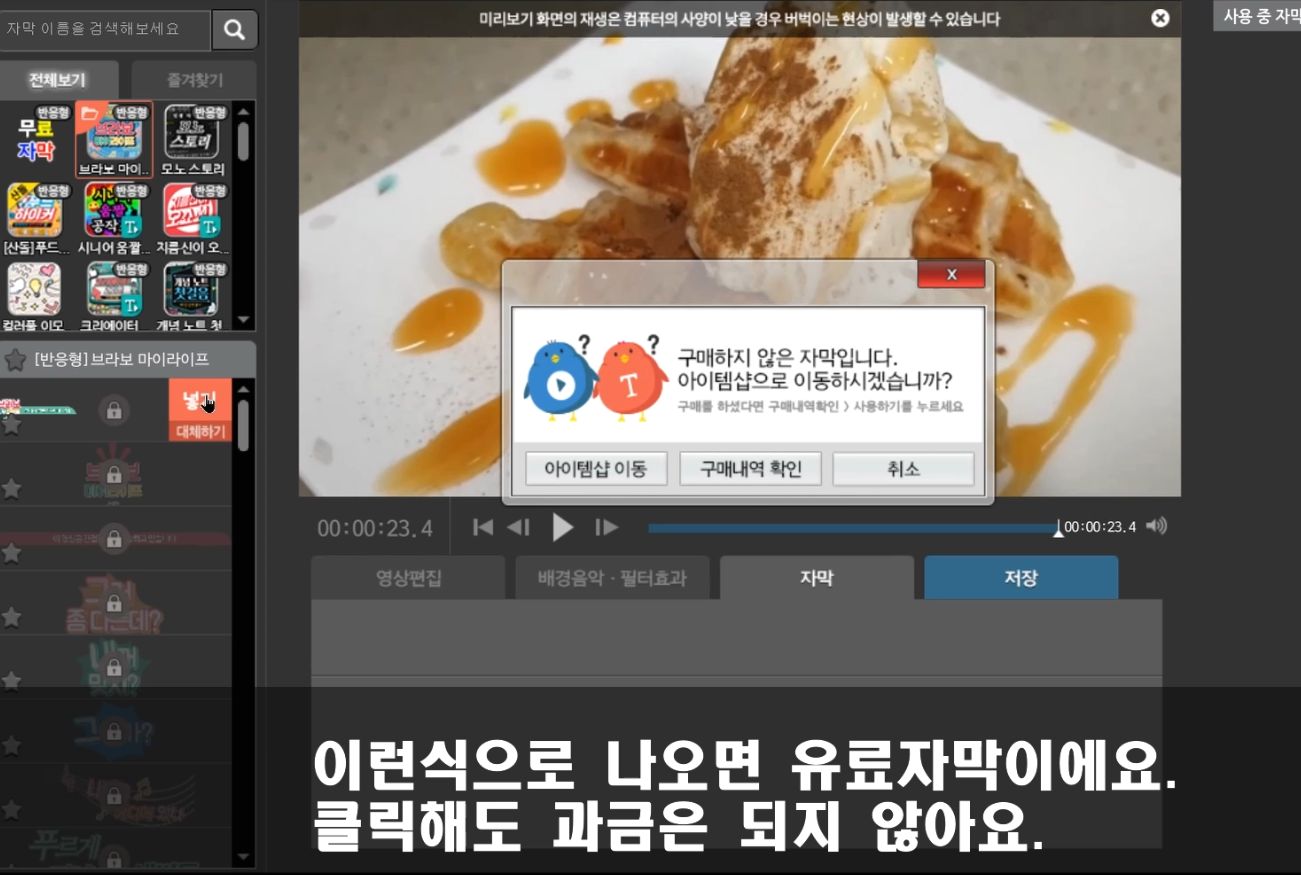Click 취소 to cancel the dialog

(903, 469)
